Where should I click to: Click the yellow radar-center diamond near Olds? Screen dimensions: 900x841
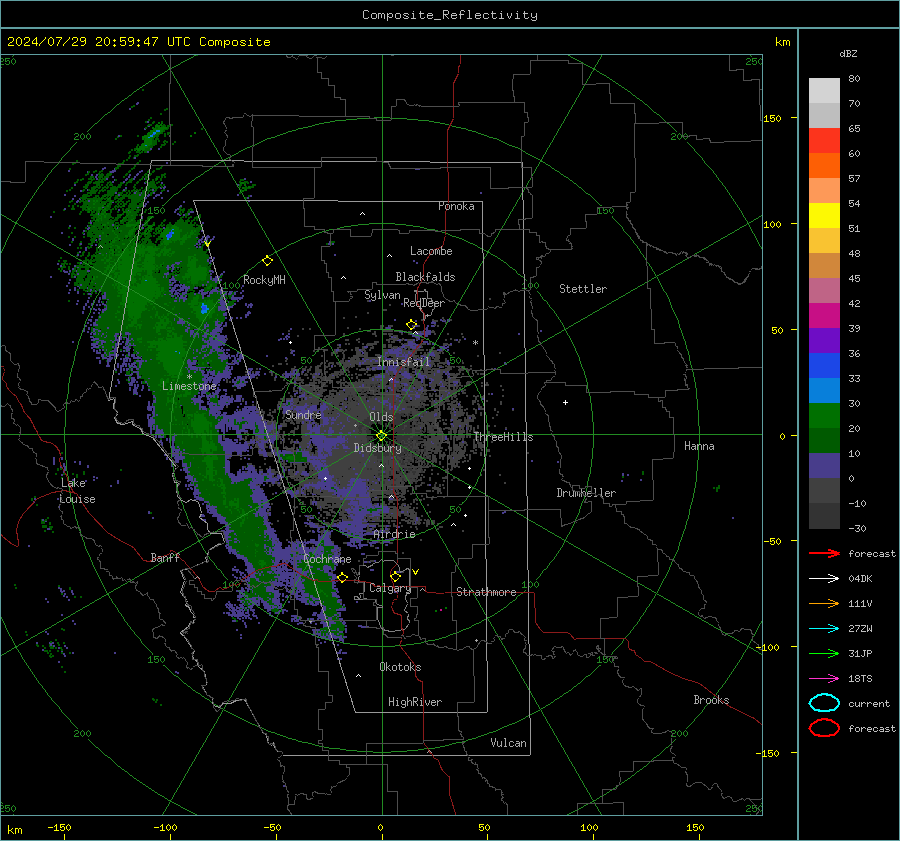tap(381, 436)
